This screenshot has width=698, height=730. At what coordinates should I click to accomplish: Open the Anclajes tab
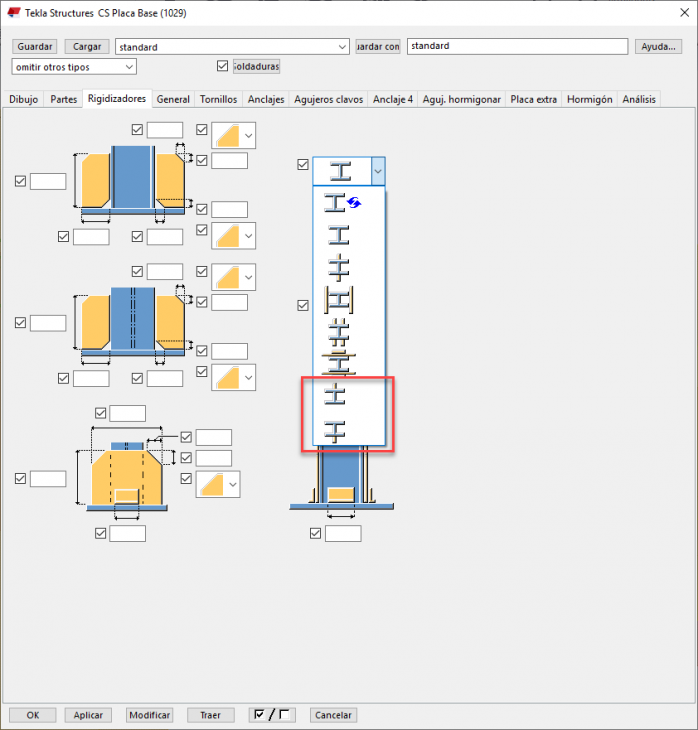266,99
